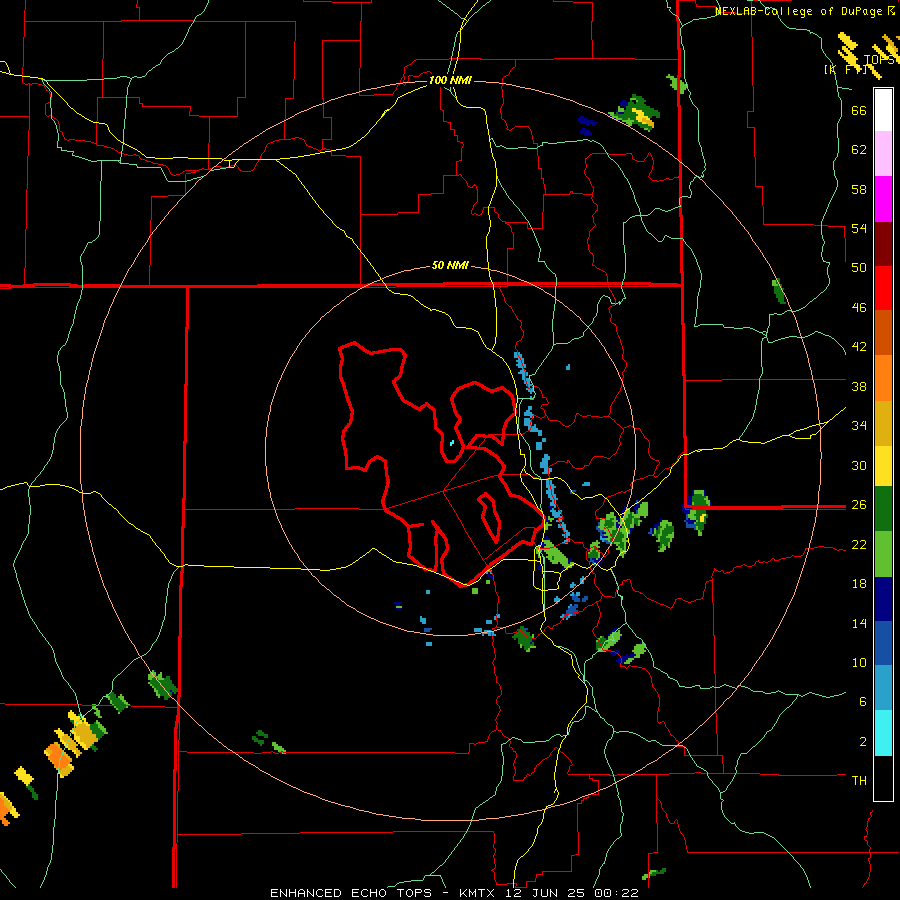900x900 pixels.
Task: Click the light blue swatch in the scale
Action: (883, 688)
